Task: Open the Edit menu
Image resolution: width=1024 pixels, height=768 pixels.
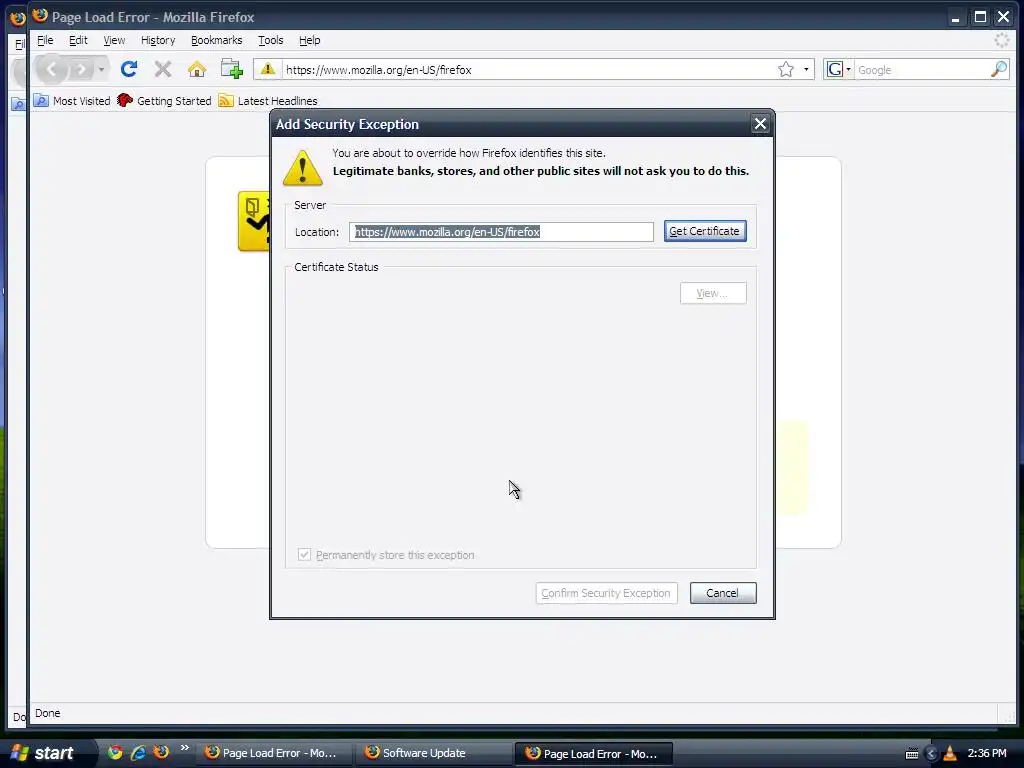Action: pyautogui.click(x=78, y=40)
